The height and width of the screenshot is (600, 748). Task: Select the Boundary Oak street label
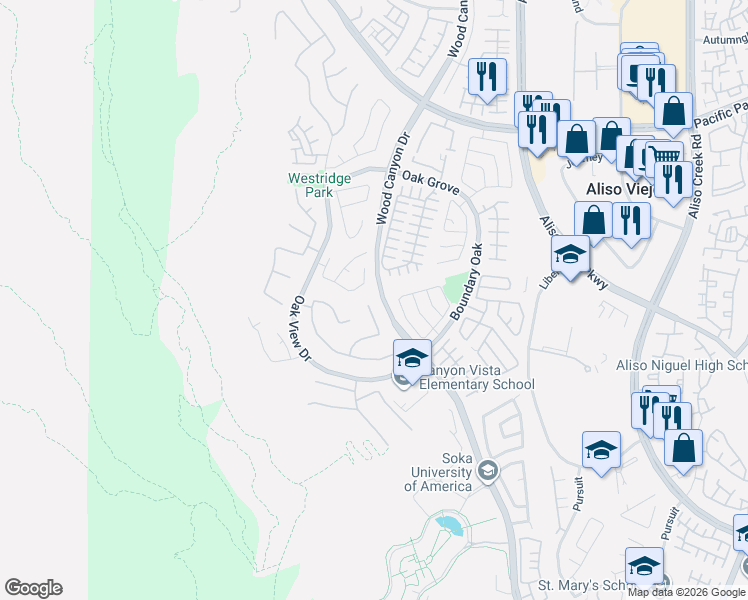point(466,282)
